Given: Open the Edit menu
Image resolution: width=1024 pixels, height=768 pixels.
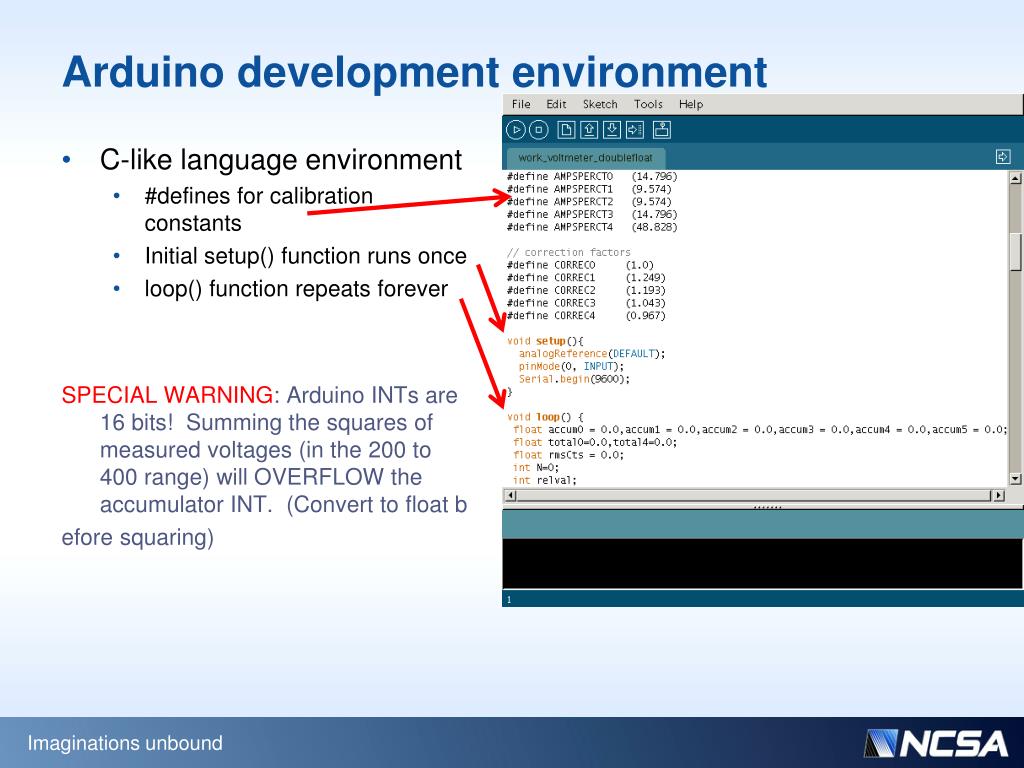Looking at the screenshot, I should pos(556,104).
